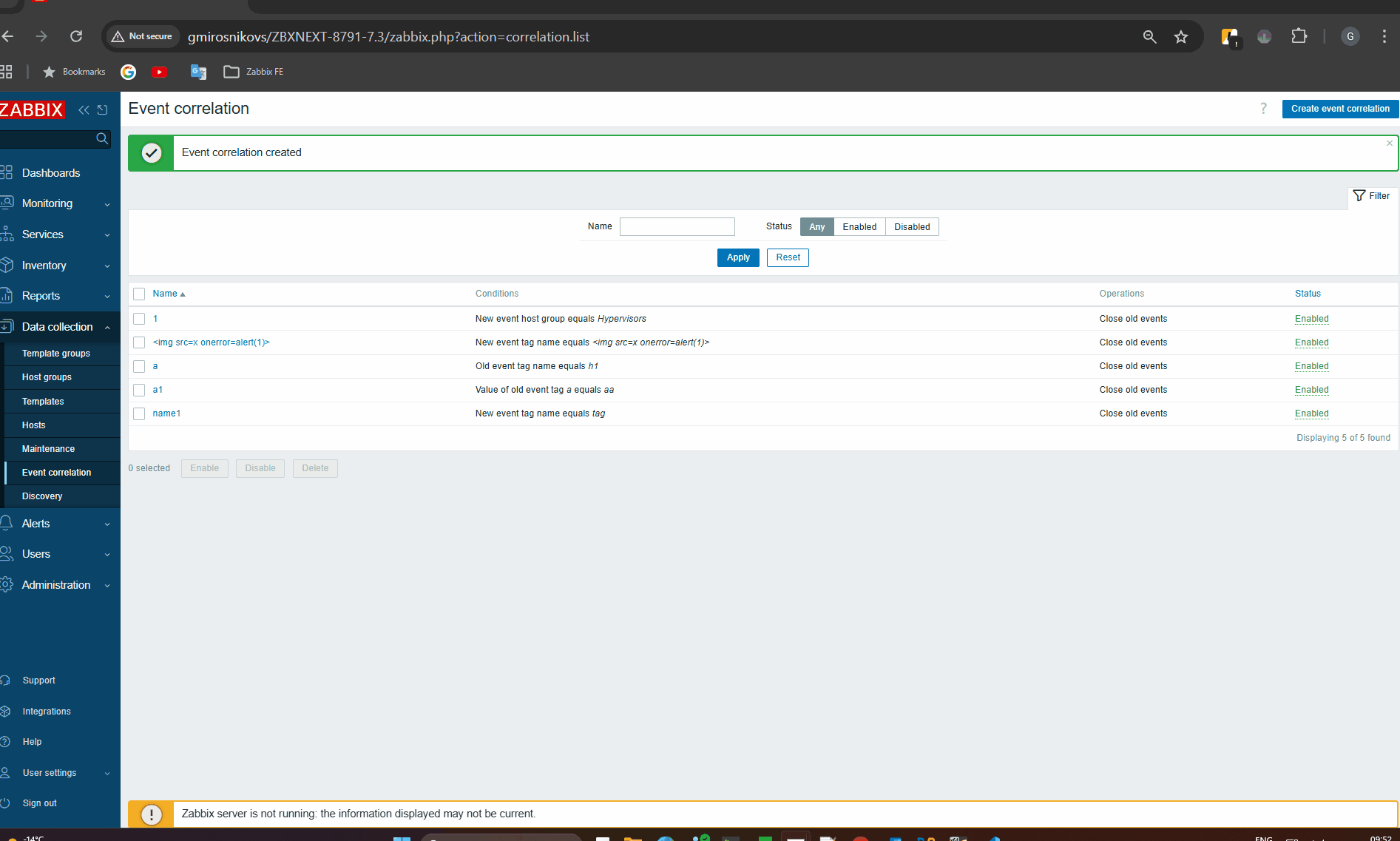Bookmark this page using star icon
The width and height of the screenshot is (1400, 841).
(1181, 36)
